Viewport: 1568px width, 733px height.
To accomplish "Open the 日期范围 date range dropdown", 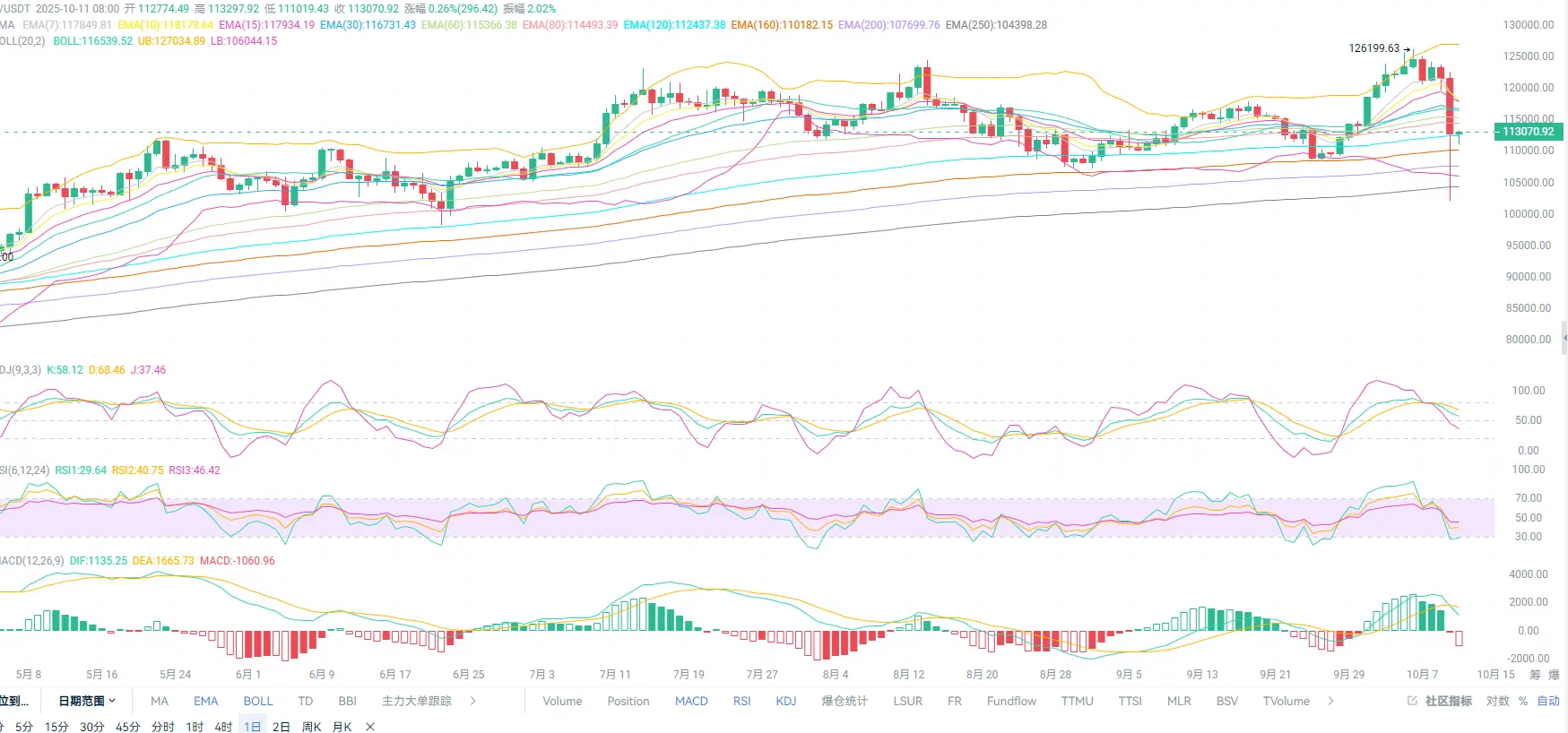I will [87, 701].
